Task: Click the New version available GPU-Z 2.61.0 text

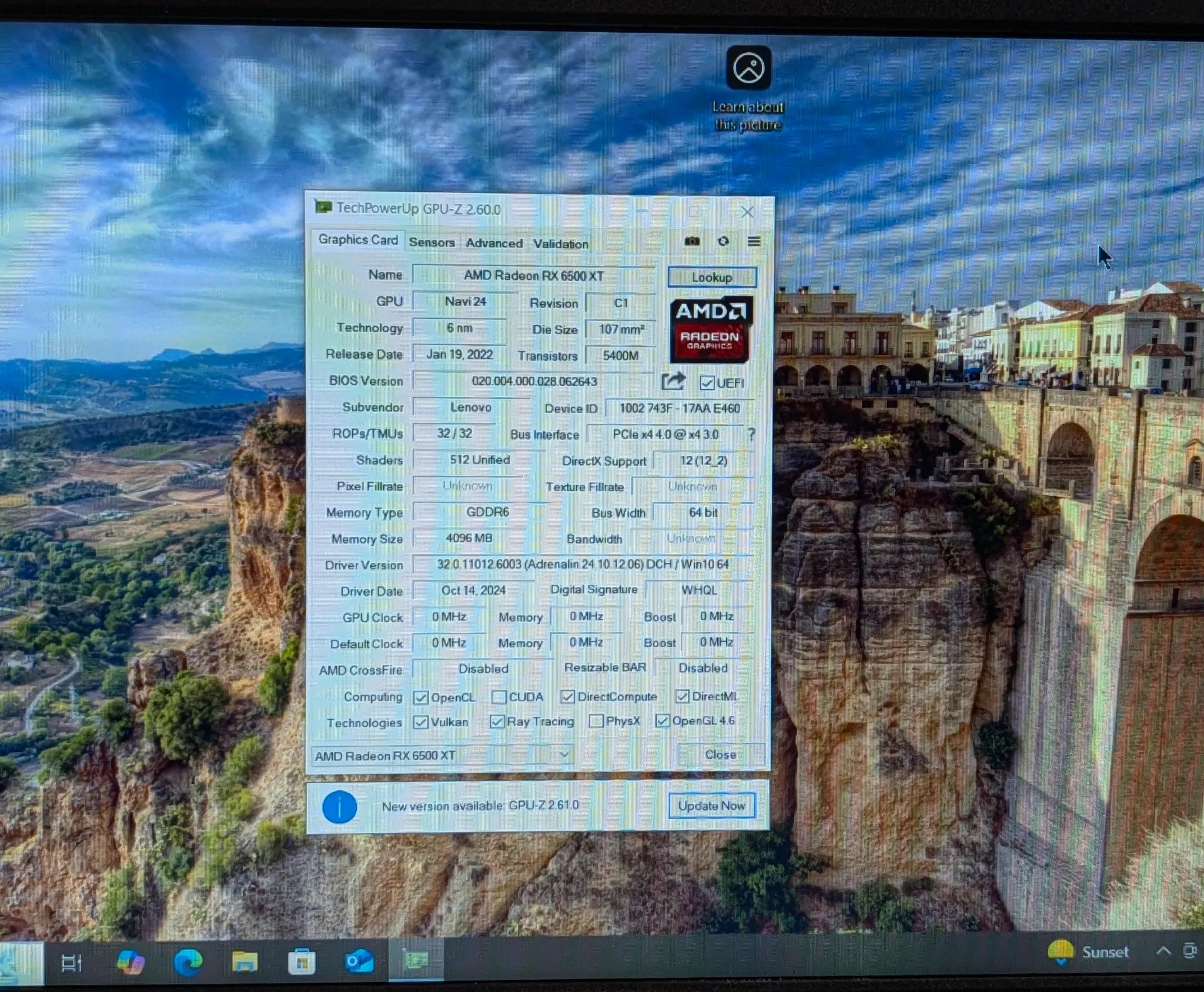Action: [x=480, y=806]
